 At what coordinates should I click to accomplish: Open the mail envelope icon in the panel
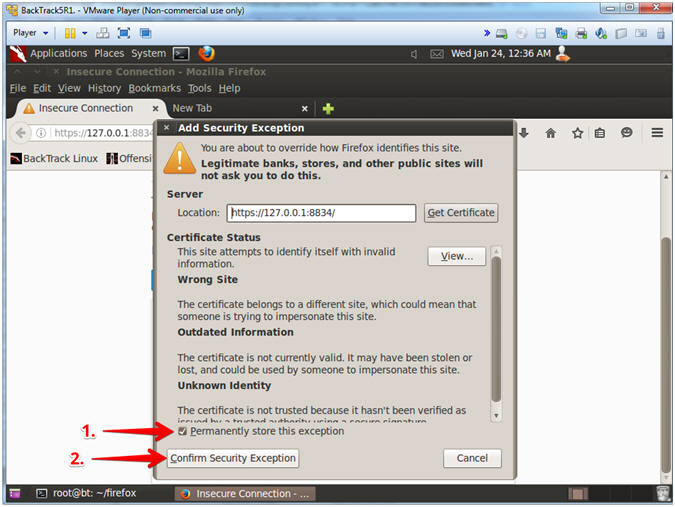coord(437,54)
